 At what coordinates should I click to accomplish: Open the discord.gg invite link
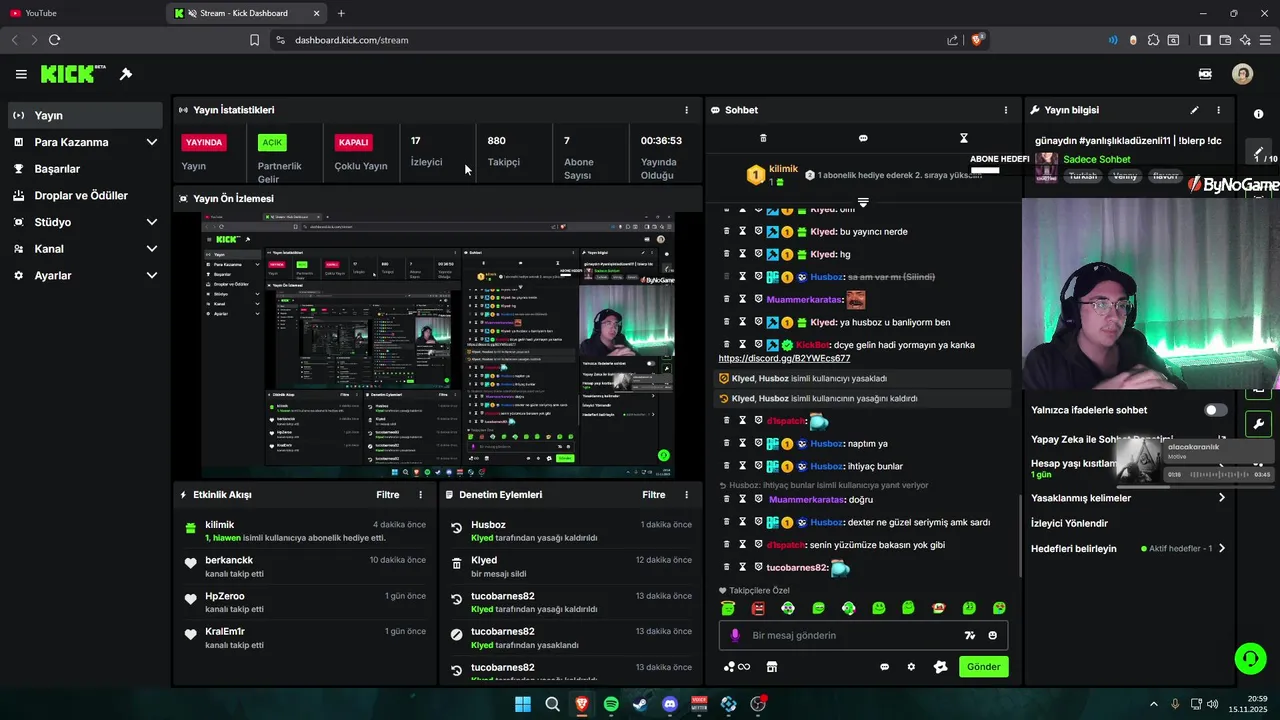[x=784, y=358]
